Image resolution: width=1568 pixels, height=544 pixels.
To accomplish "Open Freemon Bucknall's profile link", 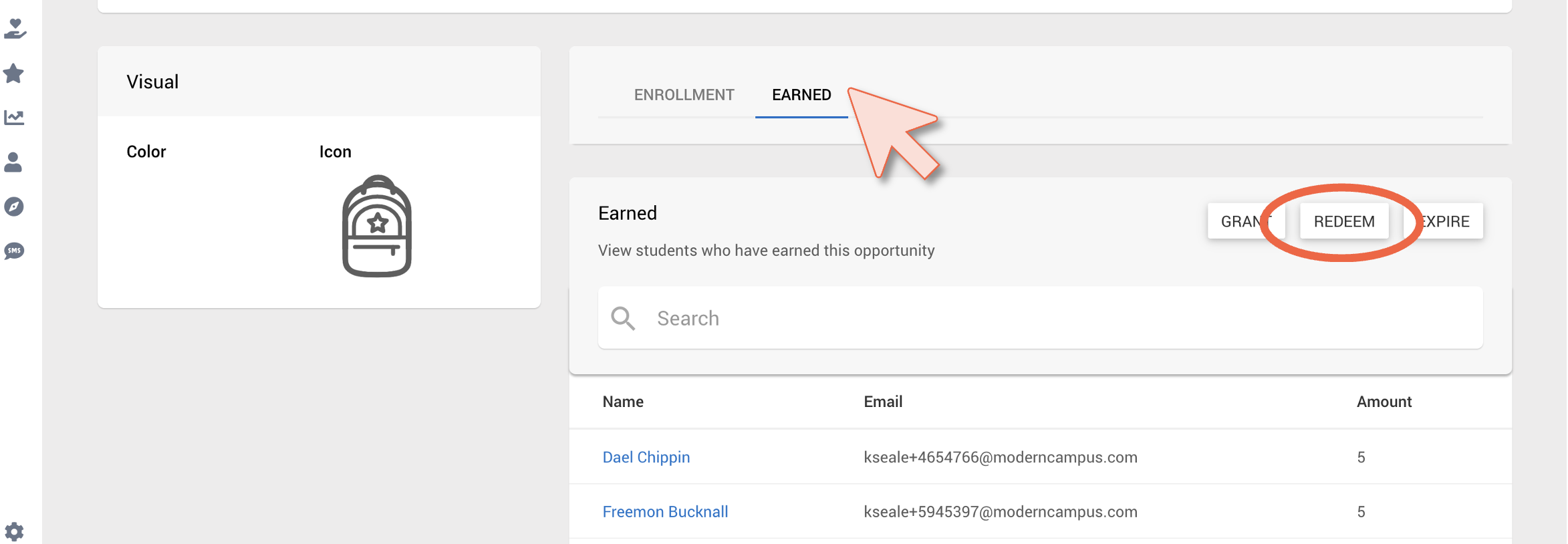I will click(665, 512).
